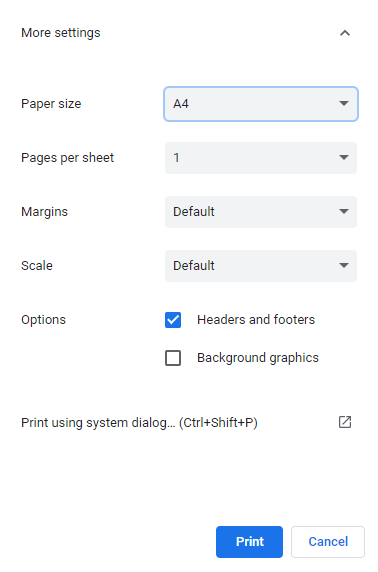
Task: Toggle via the Headers and footers label text
Action: 256,320
